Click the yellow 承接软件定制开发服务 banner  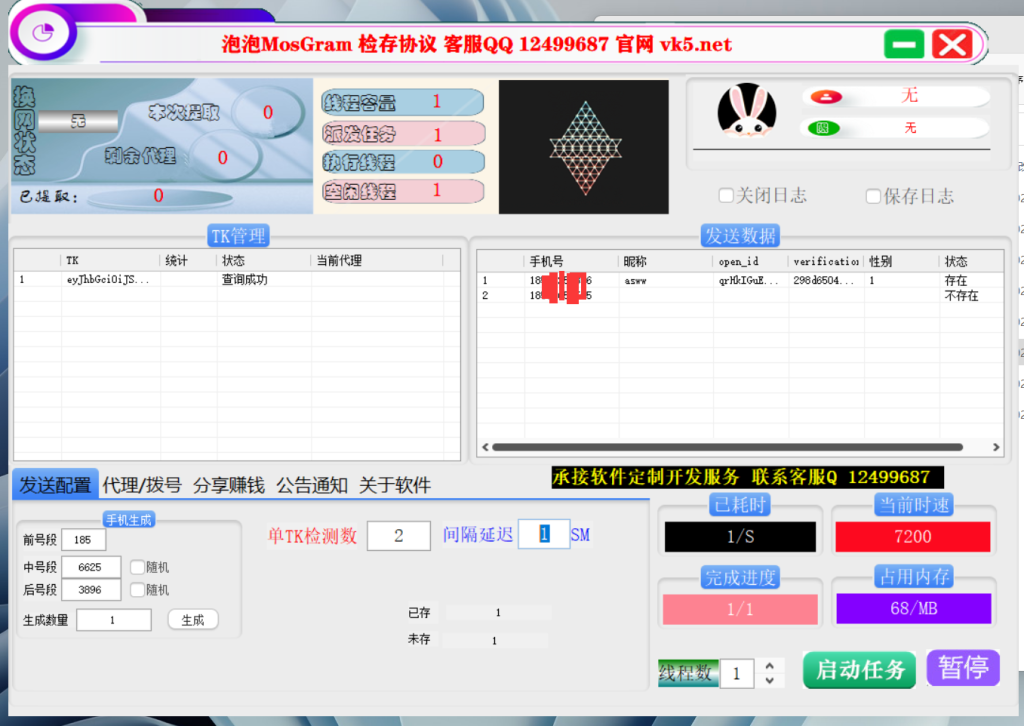coord(748,477)
